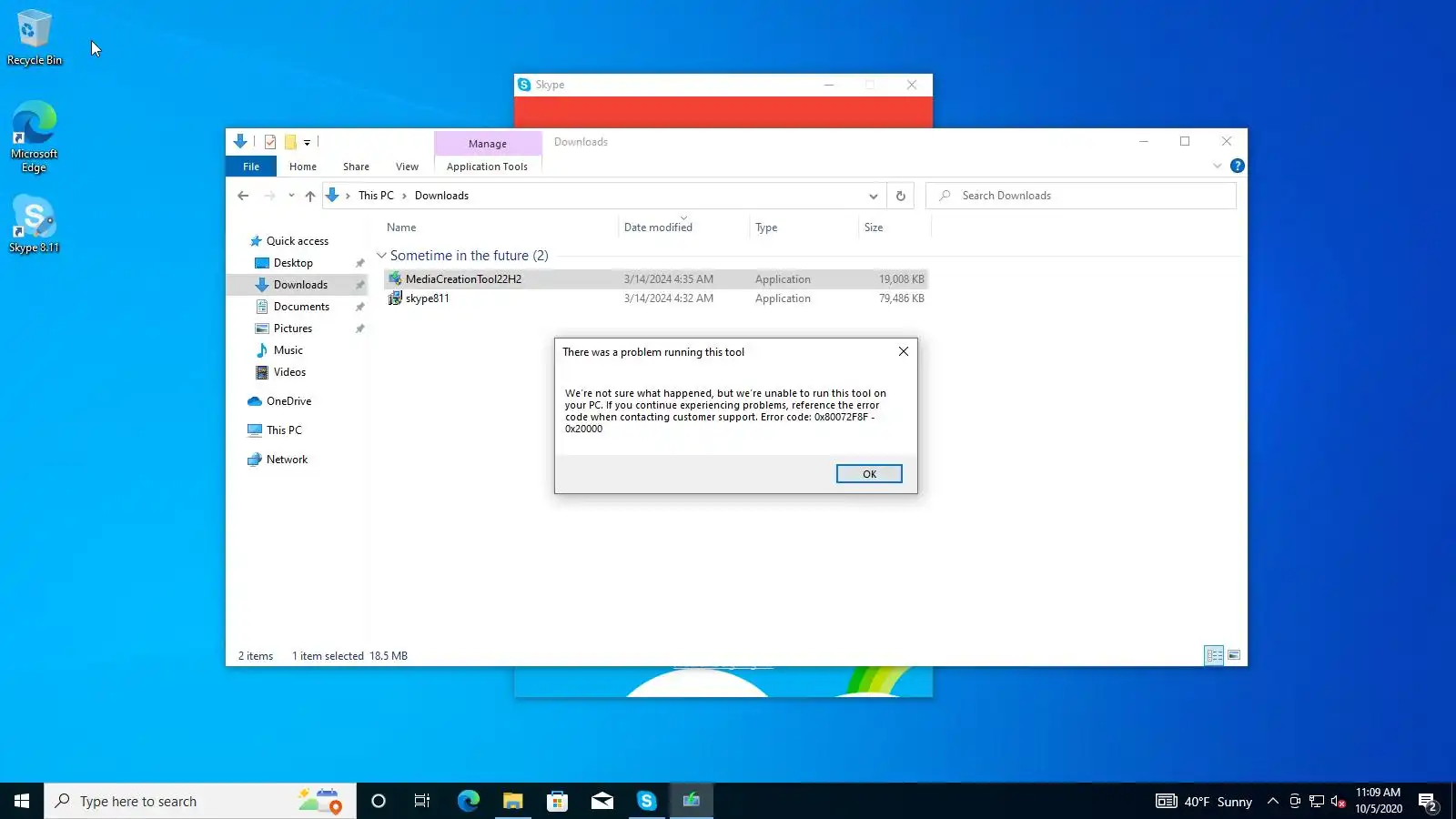The image size is (1456, 819).
Task: Open the recent locations dropdown
Action: [x=291, y=196]
